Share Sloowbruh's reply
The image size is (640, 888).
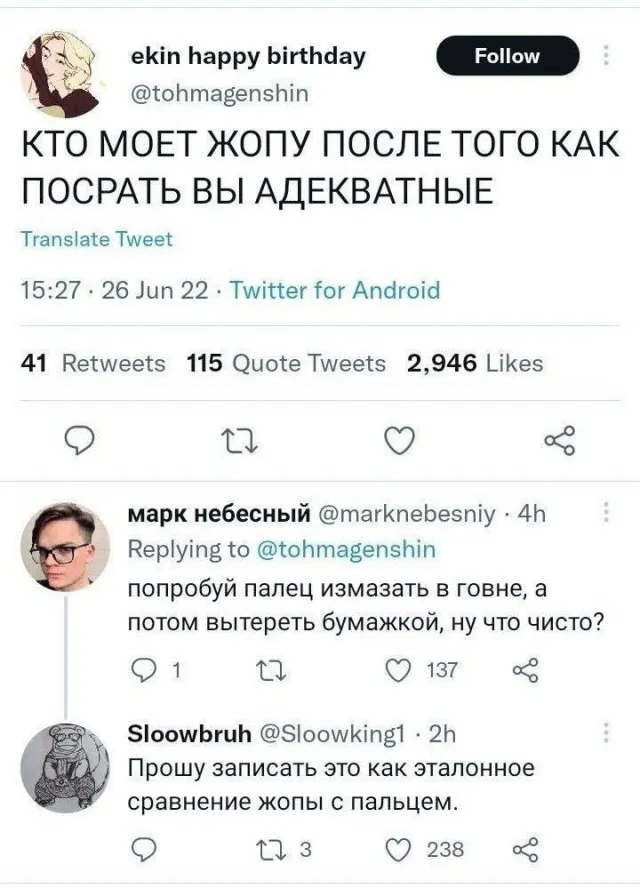(525, 849)
